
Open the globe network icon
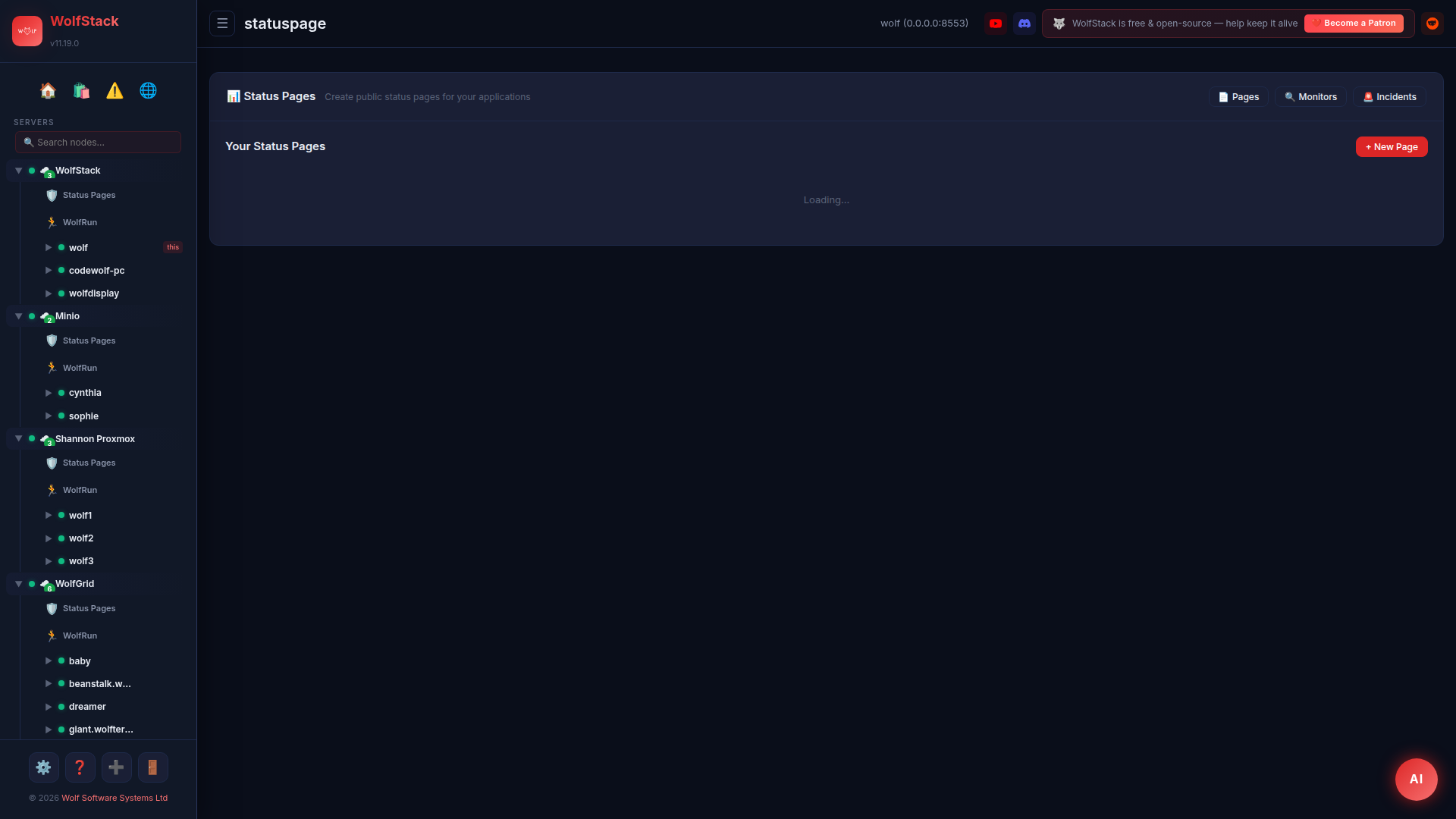(x=148, y=91)
